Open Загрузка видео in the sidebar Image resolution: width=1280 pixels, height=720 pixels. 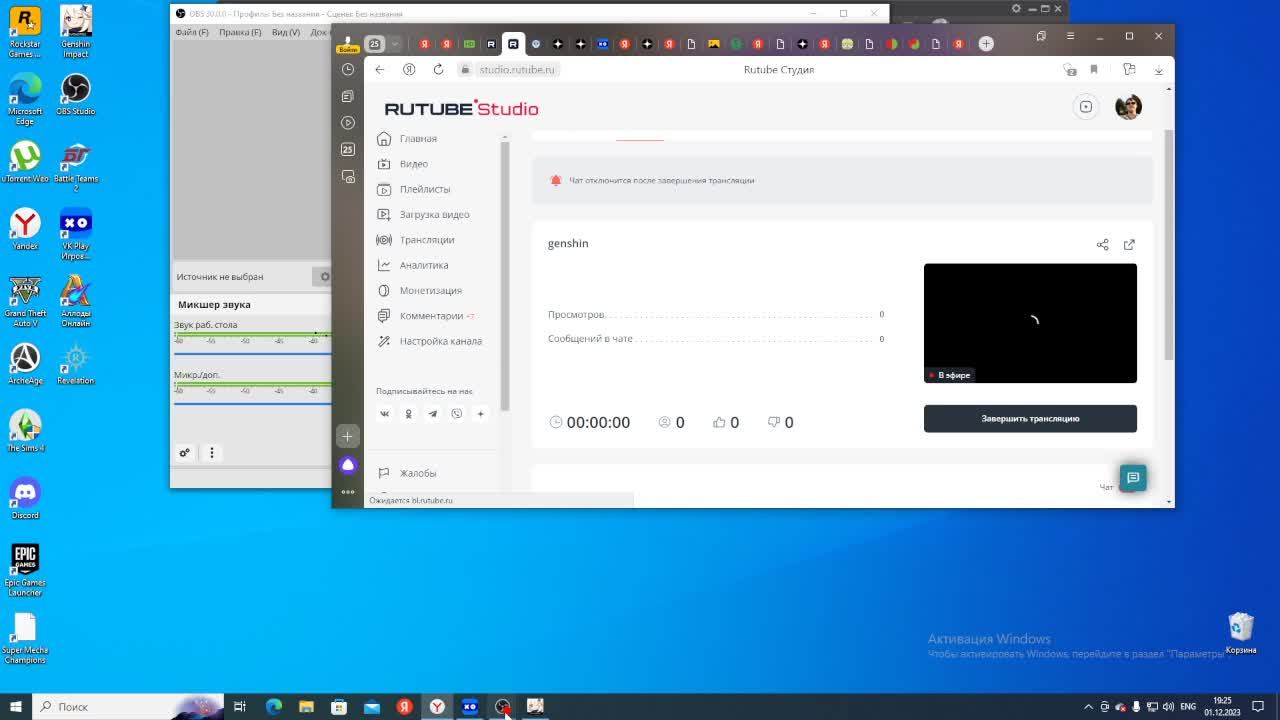pos(434,214)
